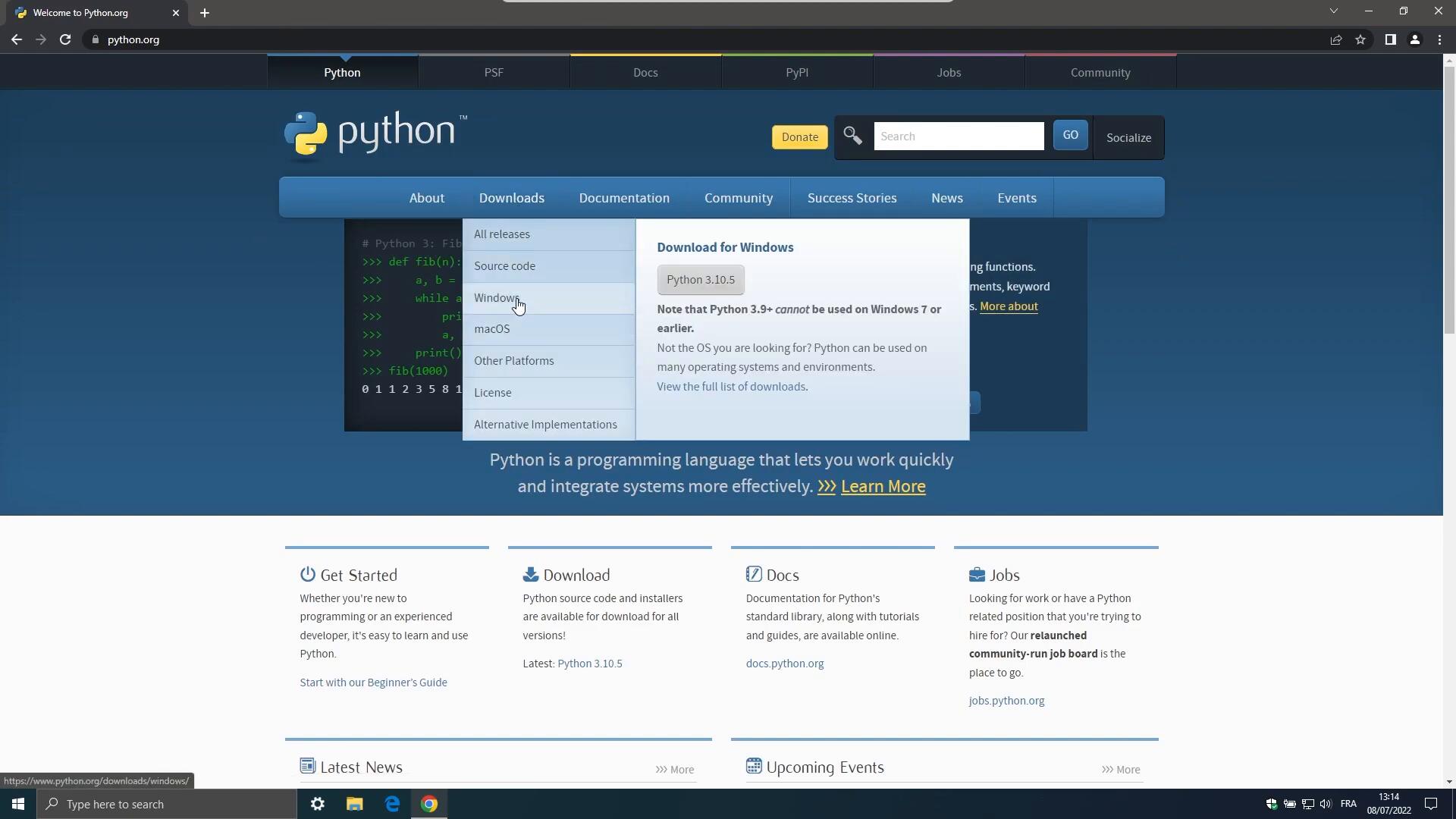The image size is (1456, 819).
Task: Open the Windows Settings gear in the taskbar
Action: pos(318,804)
